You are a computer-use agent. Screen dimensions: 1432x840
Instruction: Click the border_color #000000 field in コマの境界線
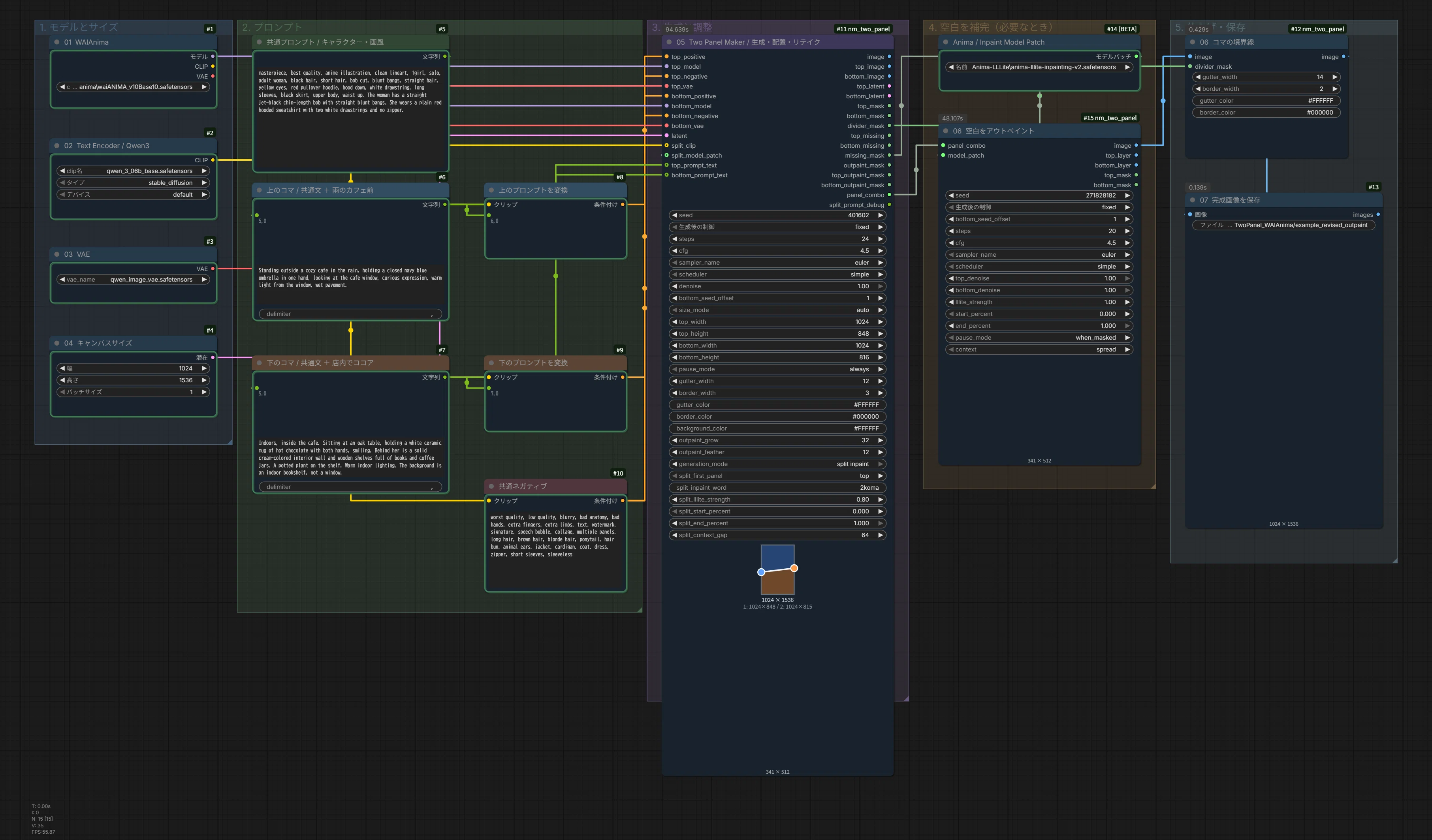click(x=1266, y=113)
